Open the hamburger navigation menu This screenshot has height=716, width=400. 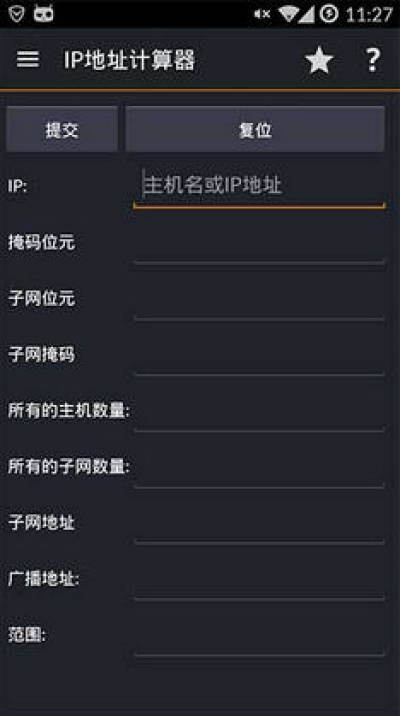pyautogui.click(x=28, y=59)
